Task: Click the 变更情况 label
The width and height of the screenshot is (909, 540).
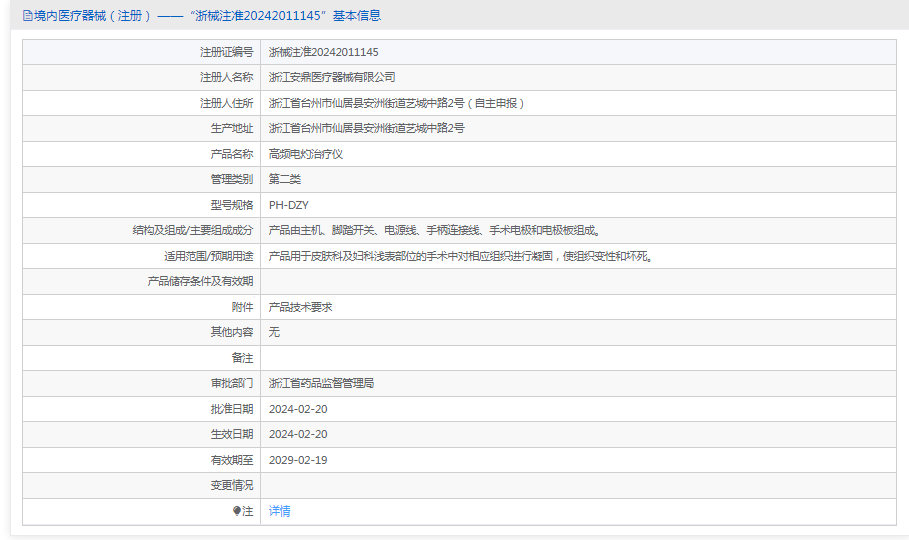Action: click(232, 485)
